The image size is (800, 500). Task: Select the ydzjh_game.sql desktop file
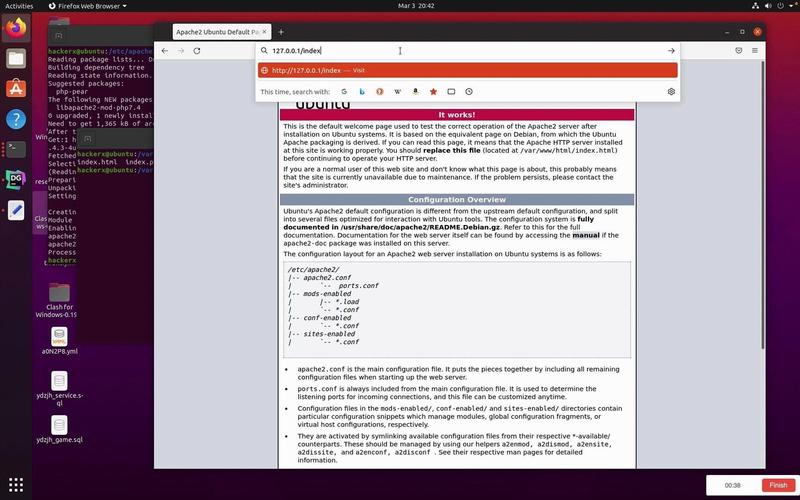(x=60, y=429)
